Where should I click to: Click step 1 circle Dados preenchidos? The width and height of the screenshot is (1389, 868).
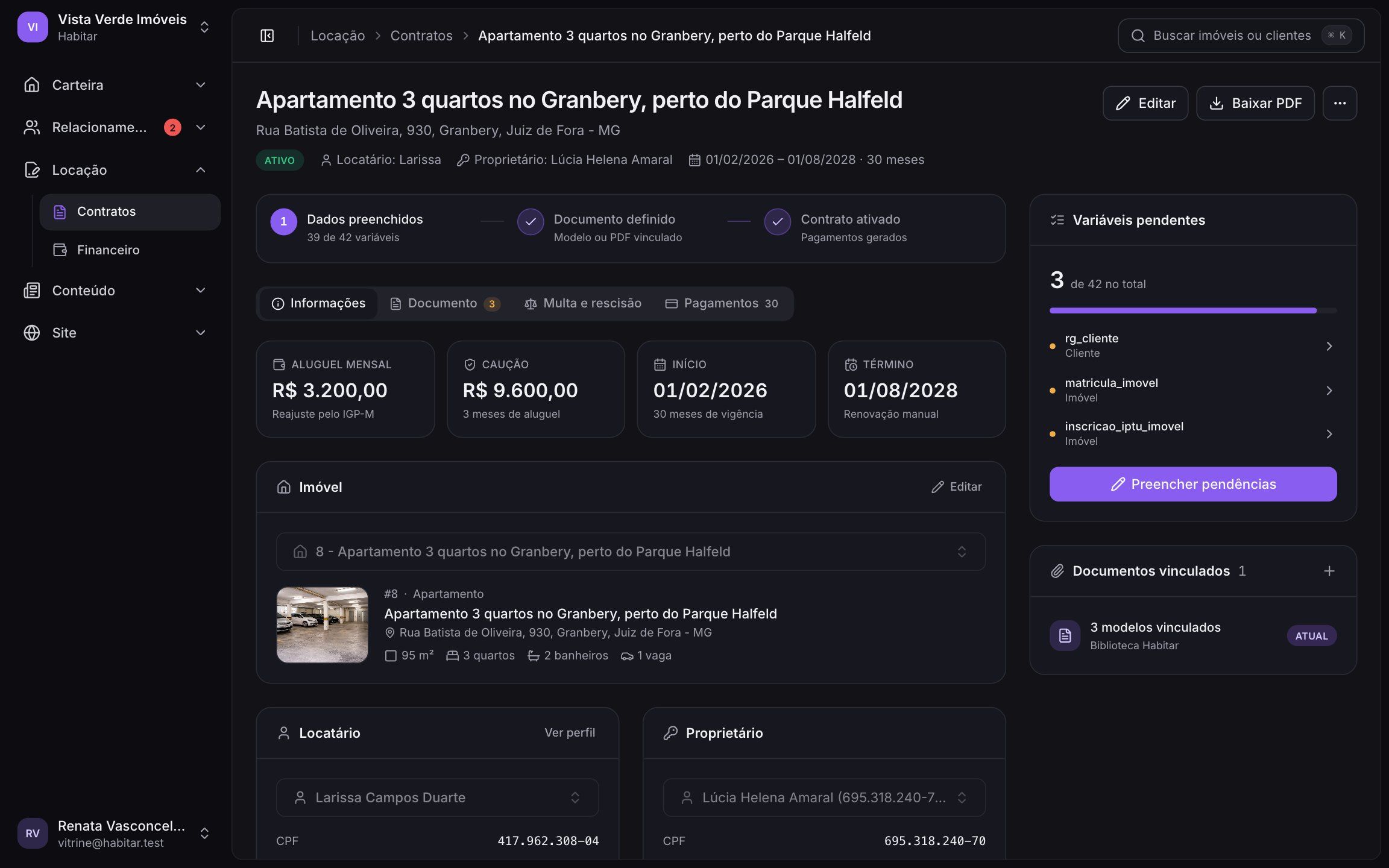(x=283, y=222)
